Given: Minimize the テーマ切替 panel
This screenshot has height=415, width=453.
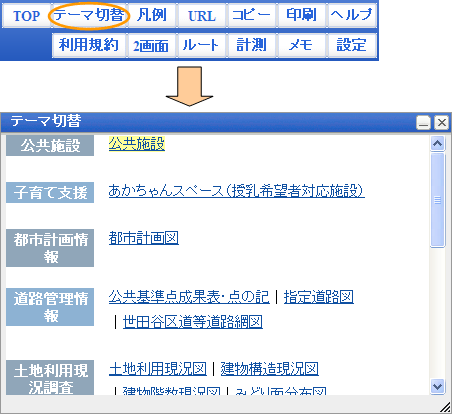Looking at the screenshot, I should pyautogui.click(x=424, y=123).
